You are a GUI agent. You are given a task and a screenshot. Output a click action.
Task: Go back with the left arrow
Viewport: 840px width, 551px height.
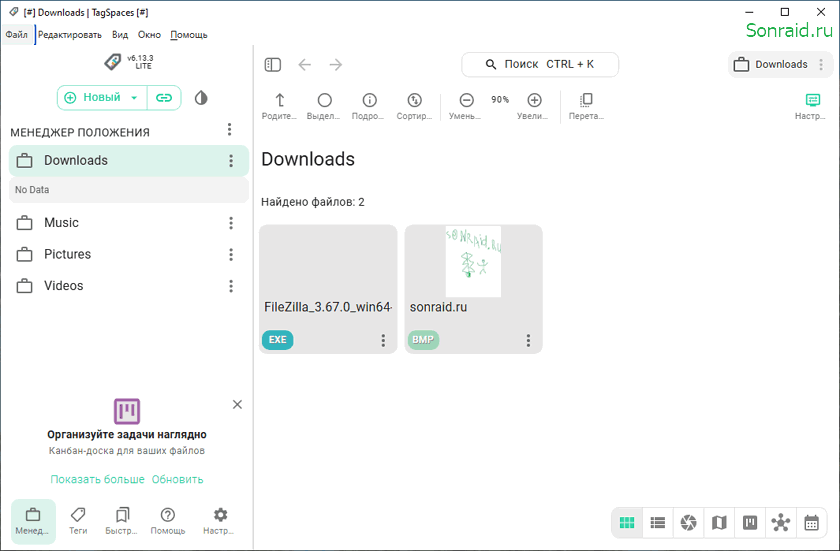(x=304, y=65)
